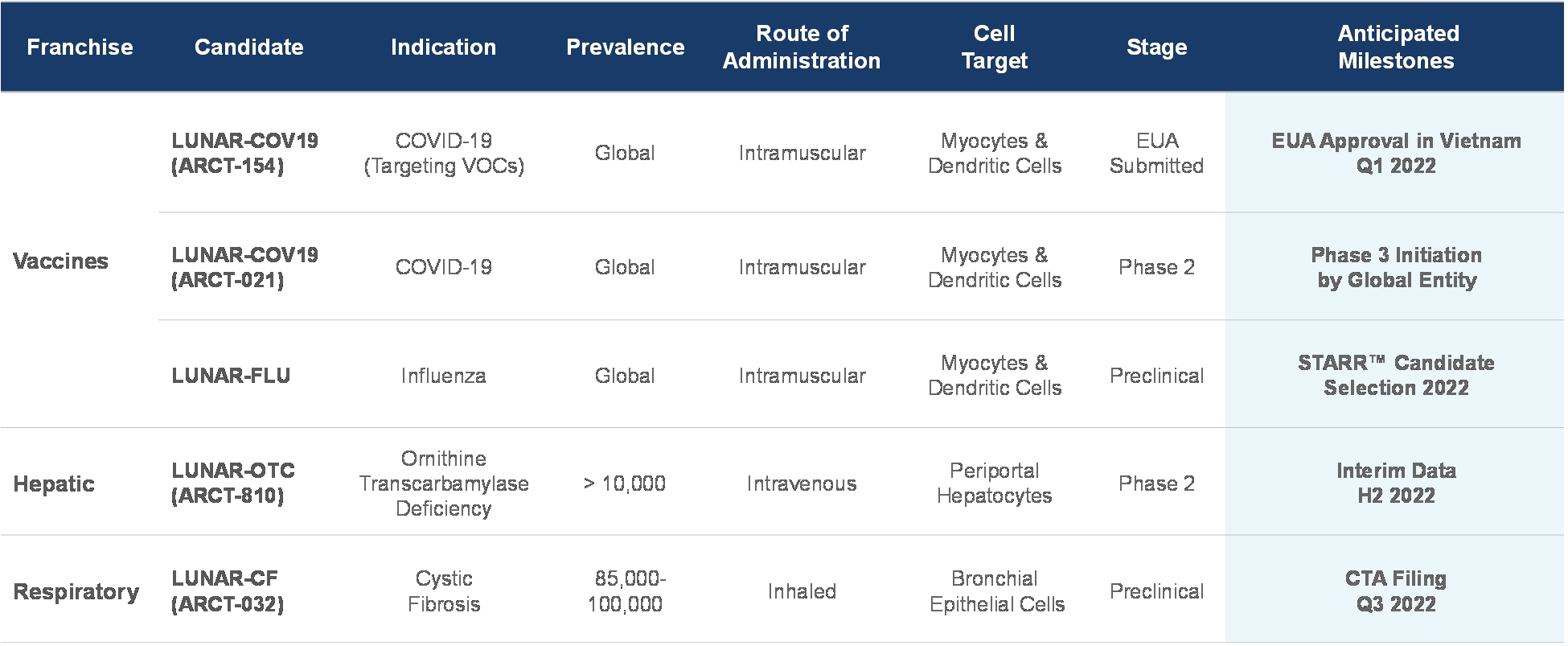
Task: Click the LUNAR-CF (ARCT-032) candidate
Action: coord(227,591)
